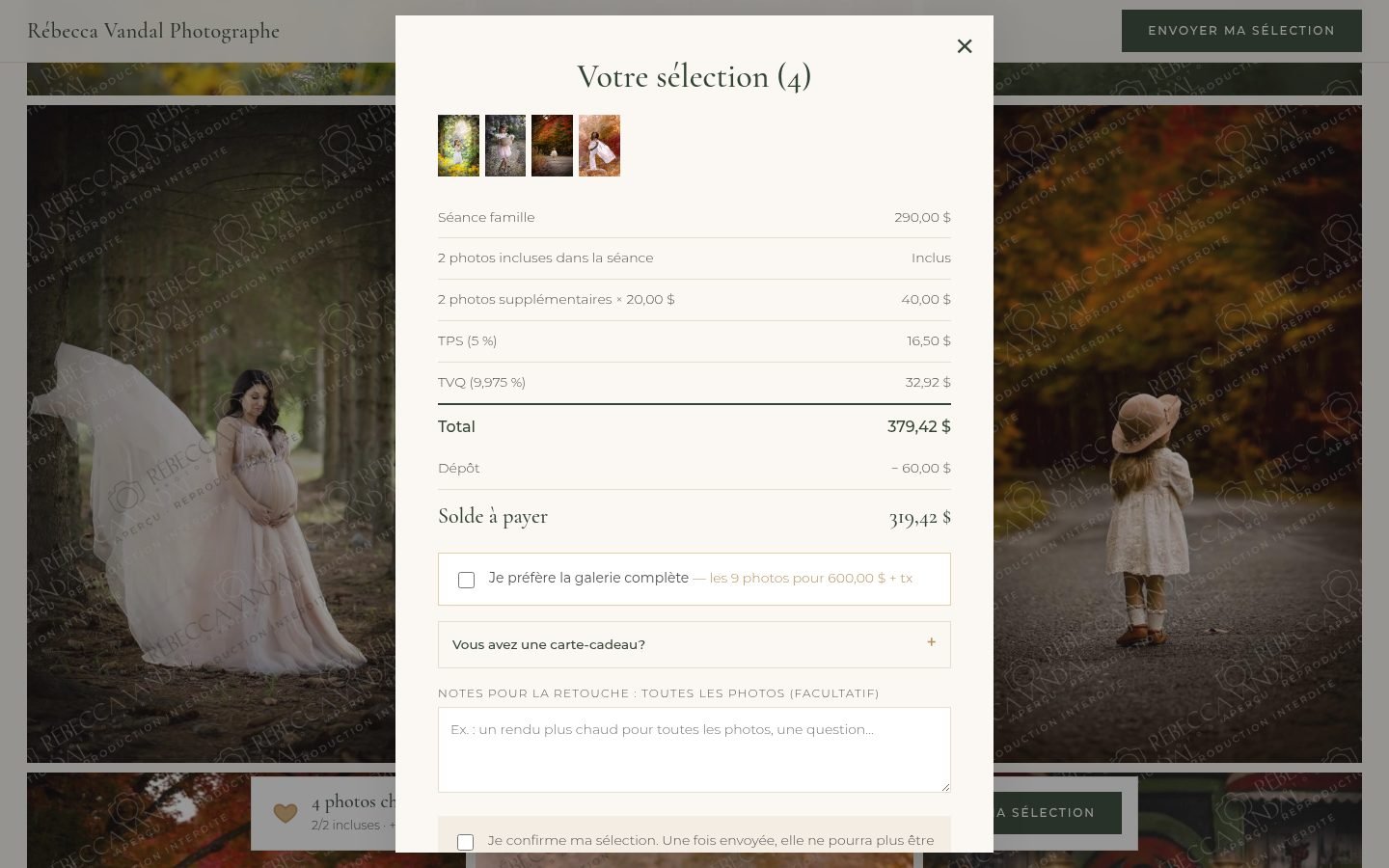The image size is (1389, 868).
Task: Click the 'Dépôt' label
Action: point(459,468)
